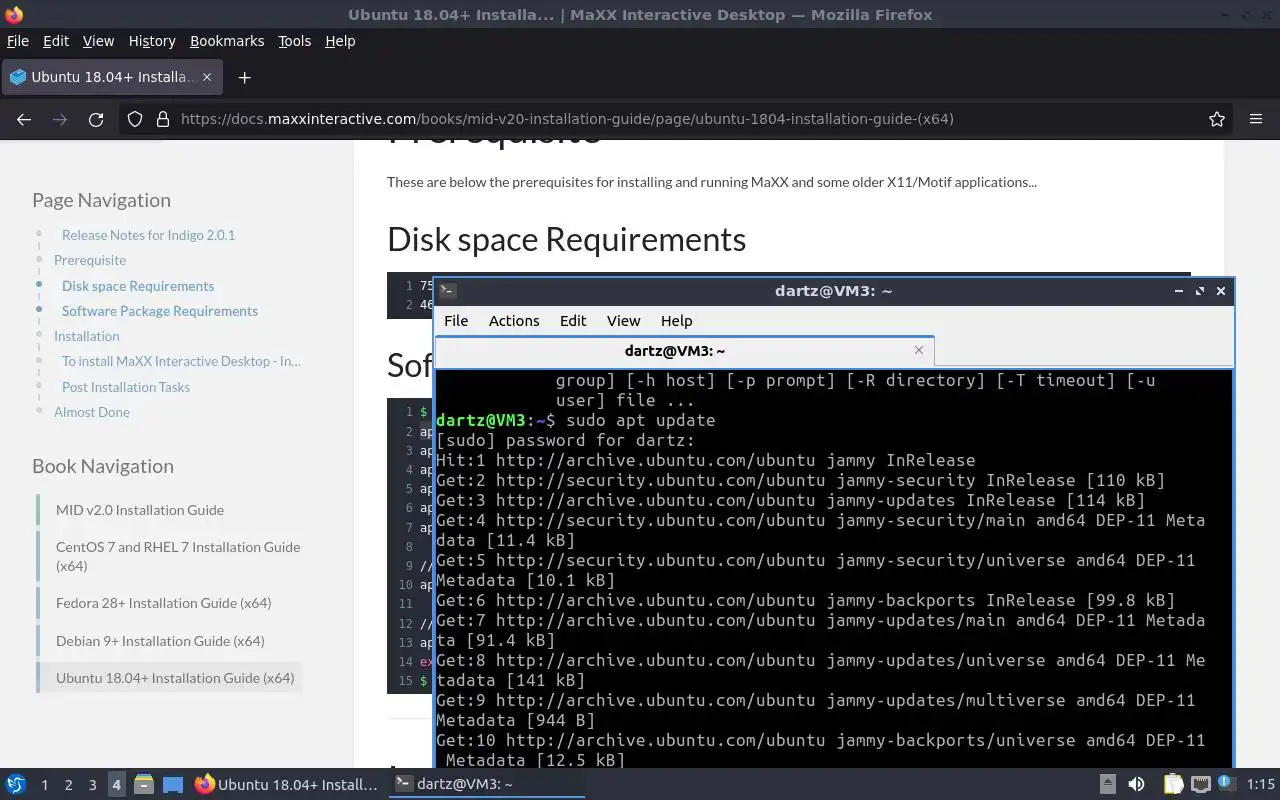Viewport: 1280px width, 800px height.
Task: Open Firefox Edit menu
Action: [x=56, y=41]
